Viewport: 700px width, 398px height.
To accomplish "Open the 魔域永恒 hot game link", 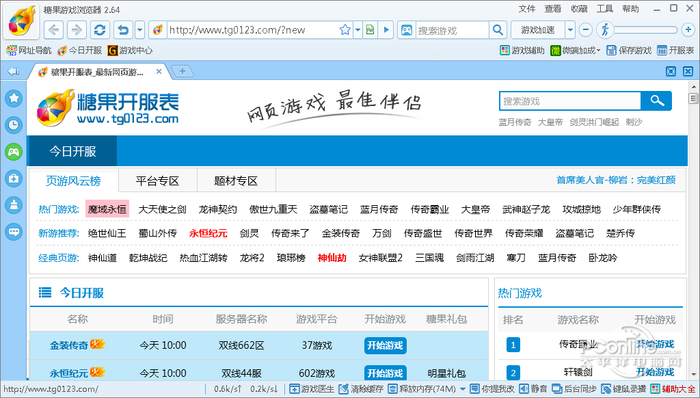I will pyautogui.click(x=107, y=209).
